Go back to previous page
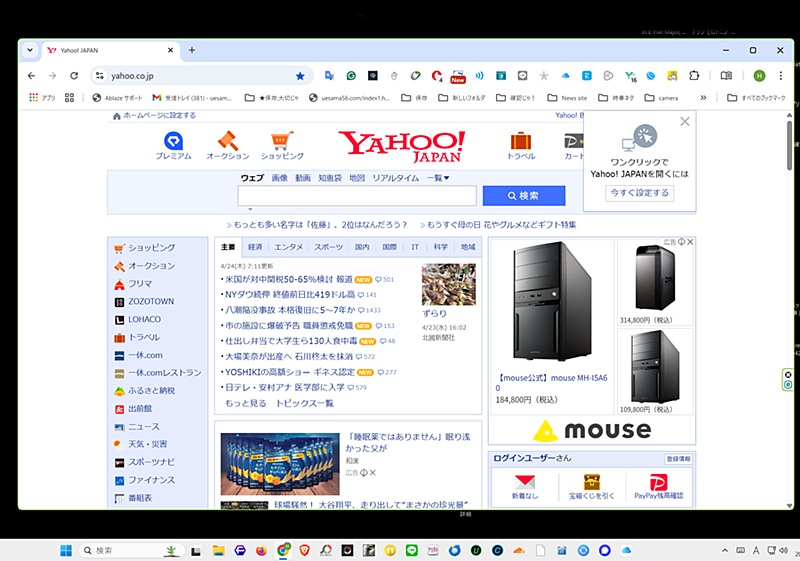This screenshot has width=800, height=561. [32, 75]
